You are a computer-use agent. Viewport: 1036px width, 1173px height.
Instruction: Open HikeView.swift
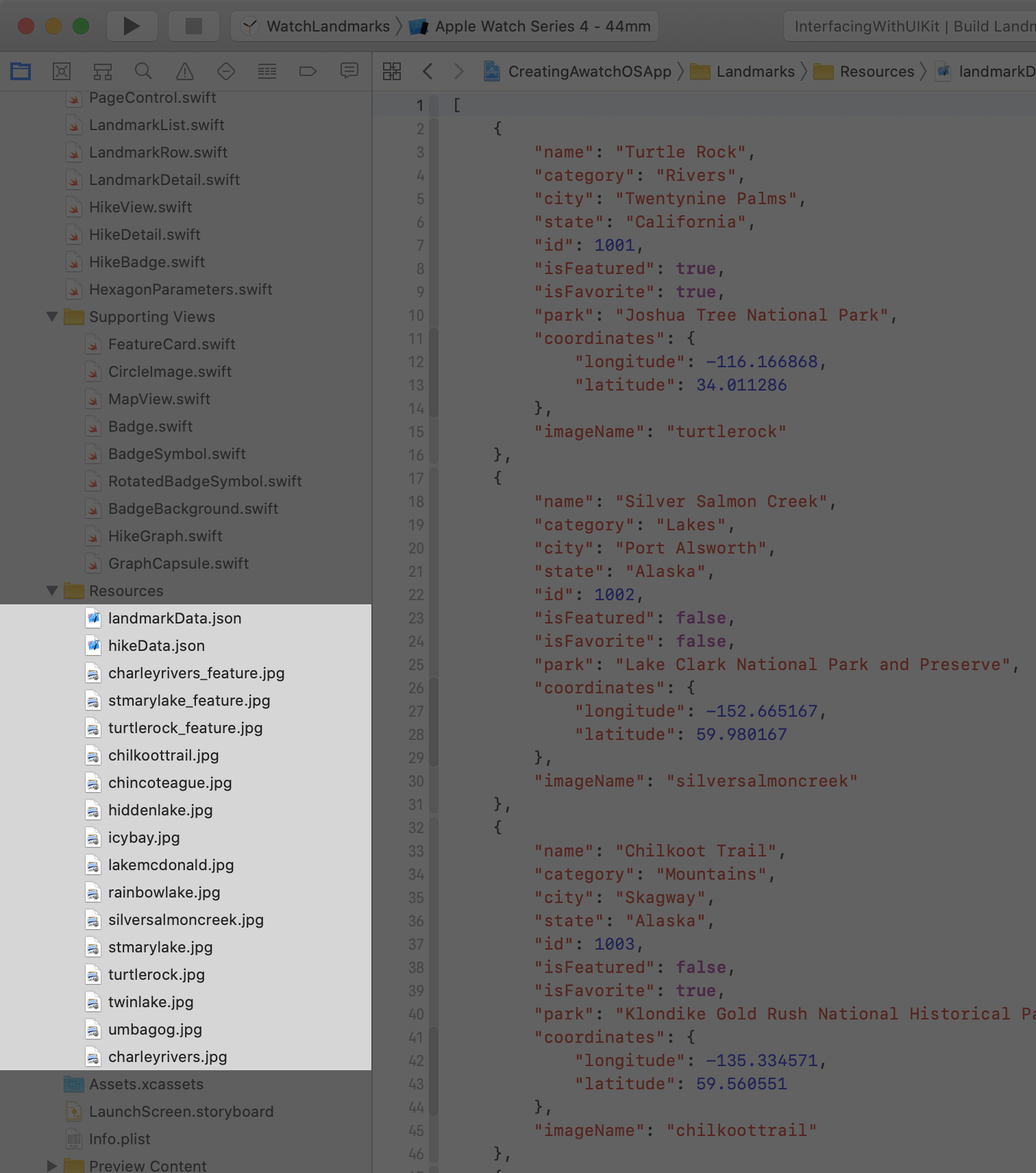point(140,208)
